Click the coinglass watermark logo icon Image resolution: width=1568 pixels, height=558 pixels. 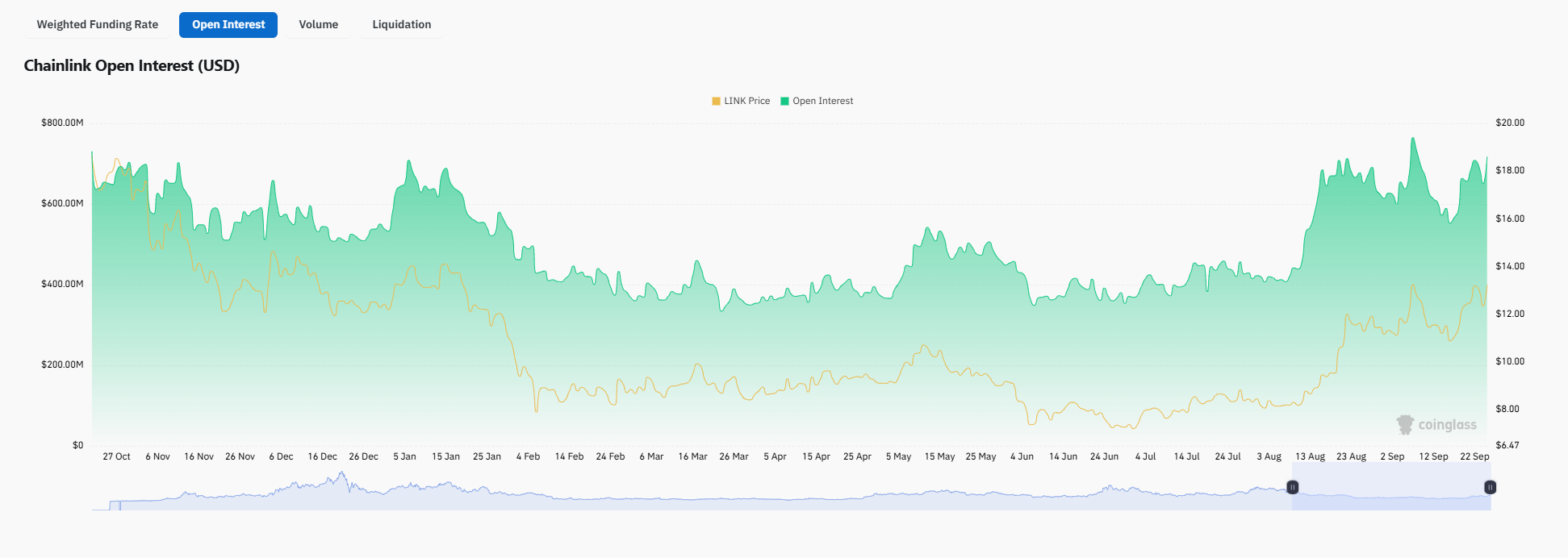pos(1405,425)
